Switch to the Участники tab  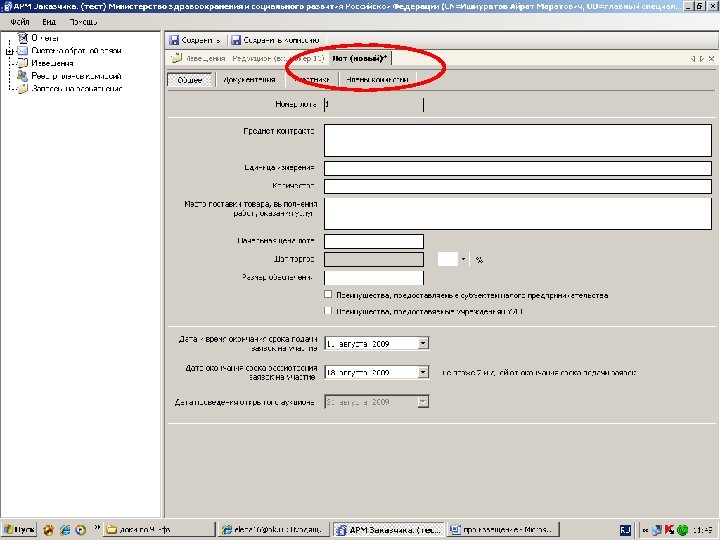pos(312,79)
